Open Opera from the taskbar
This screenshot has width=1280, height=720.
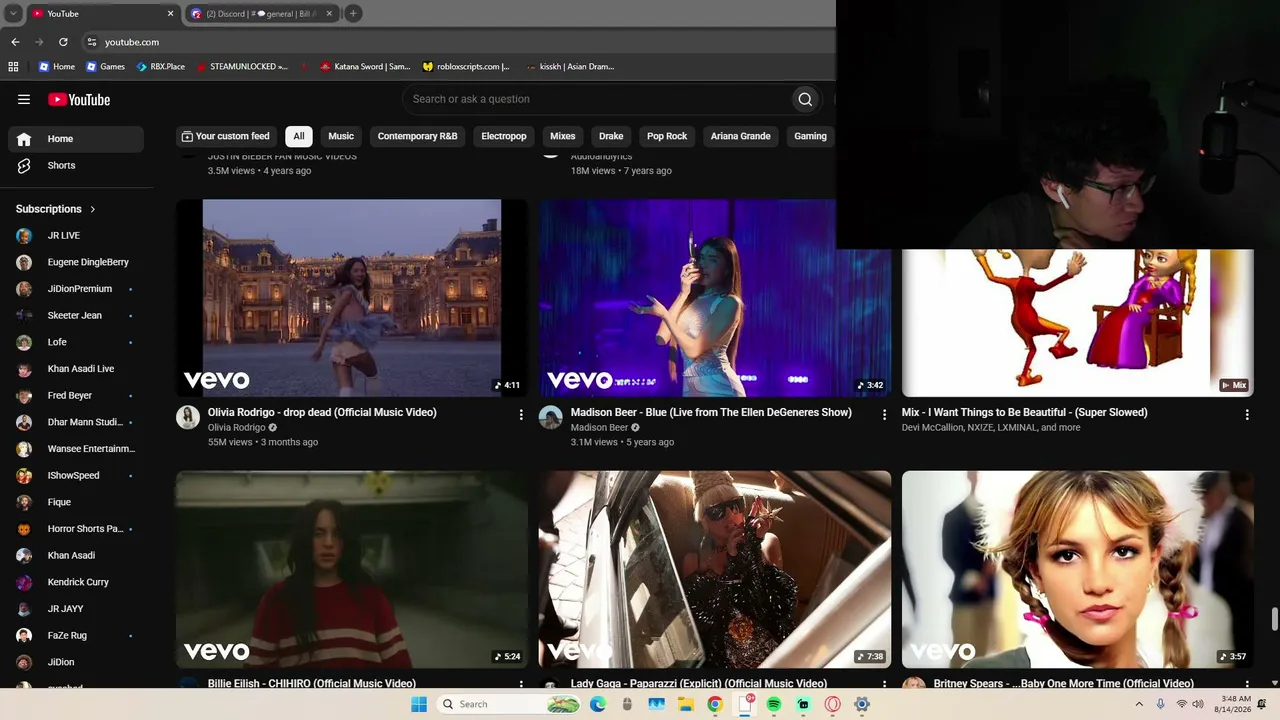[x=832, y=704]
